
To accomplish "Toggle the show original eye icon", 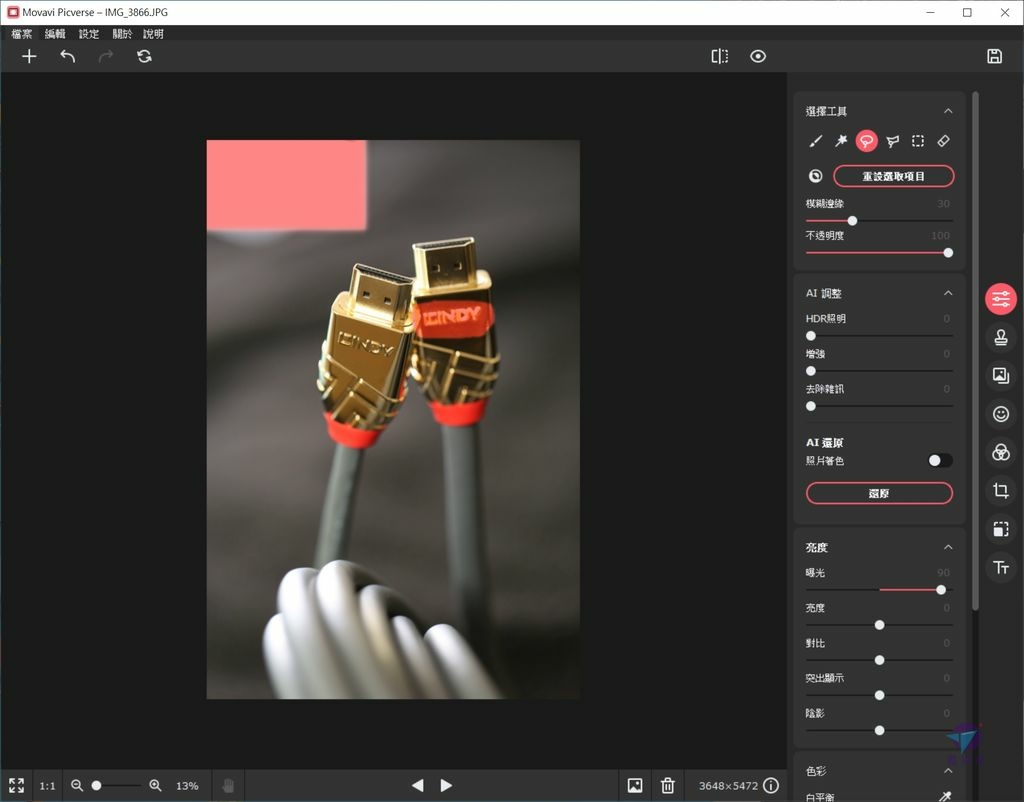I will (x=758, y=56).
